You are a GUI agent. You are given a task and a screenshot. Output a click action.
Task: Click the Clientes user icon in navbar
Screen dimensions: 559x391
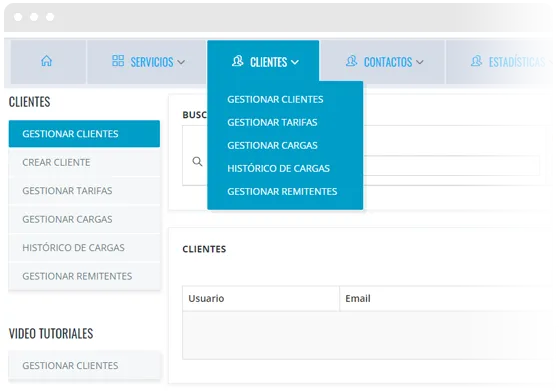[237, 61]
